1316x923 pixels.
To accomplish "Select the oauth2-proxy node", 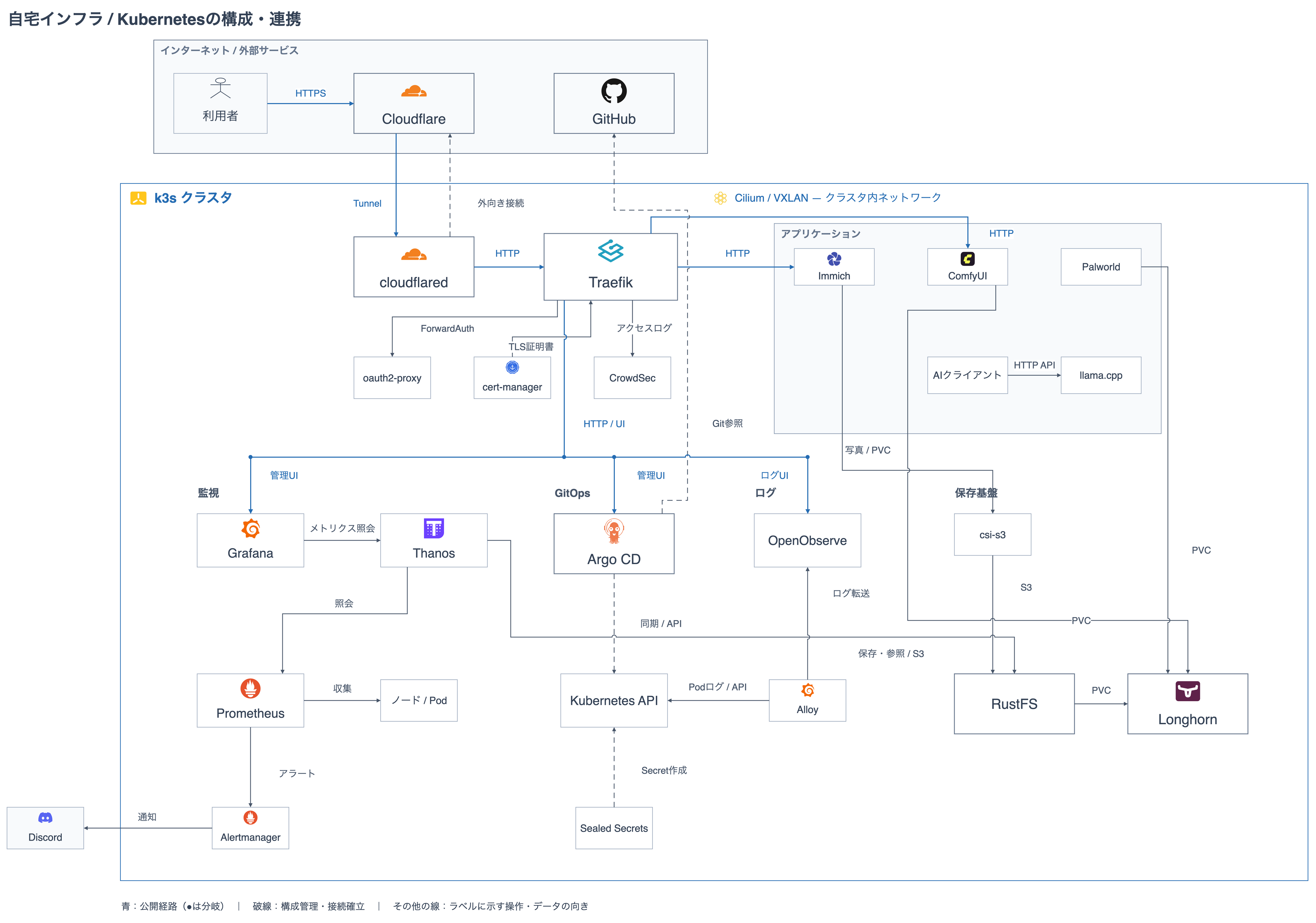I will 392,377.
